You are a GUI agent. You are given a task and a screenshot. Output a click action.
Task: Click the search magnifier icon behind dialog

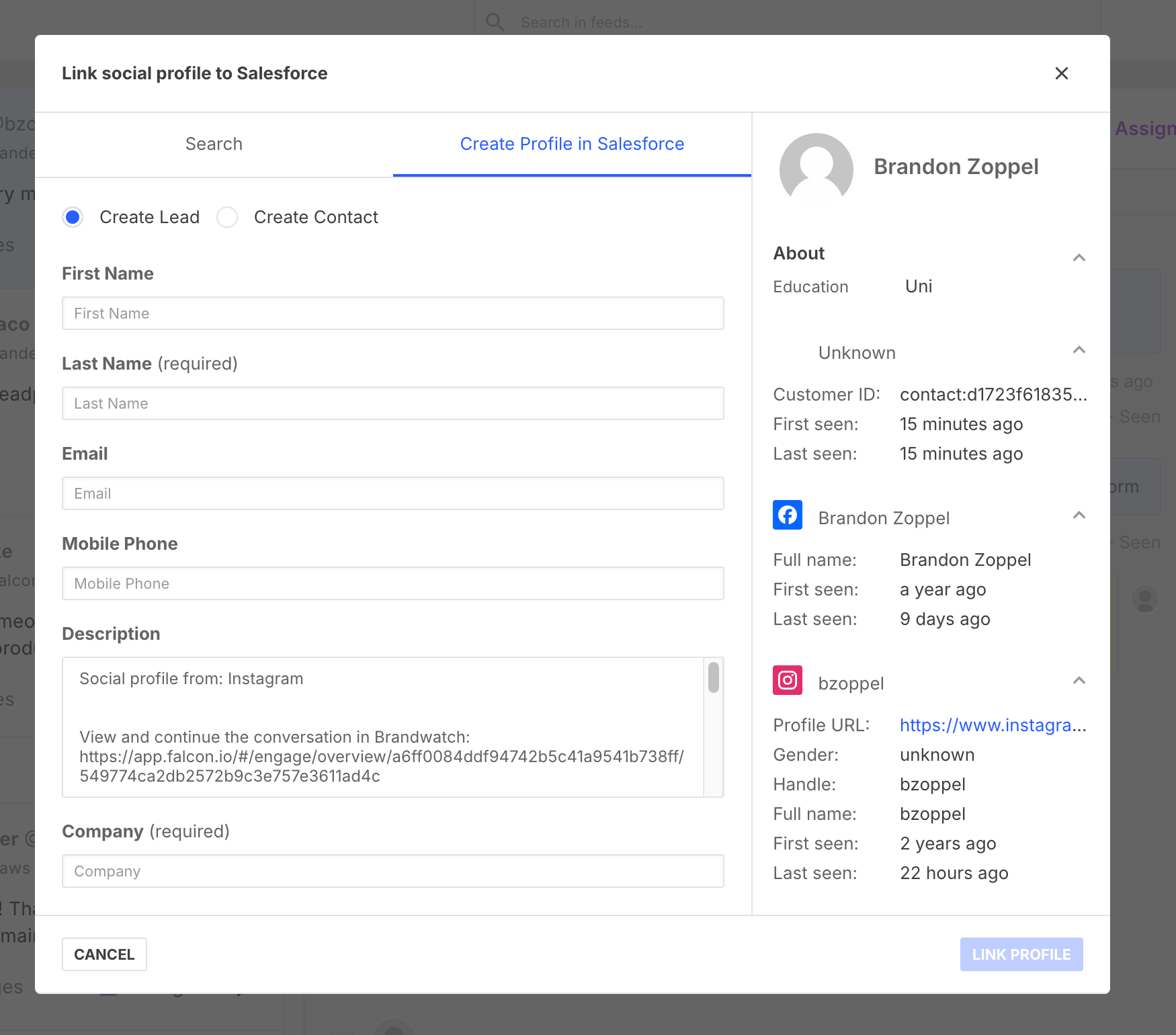(495, 22)
